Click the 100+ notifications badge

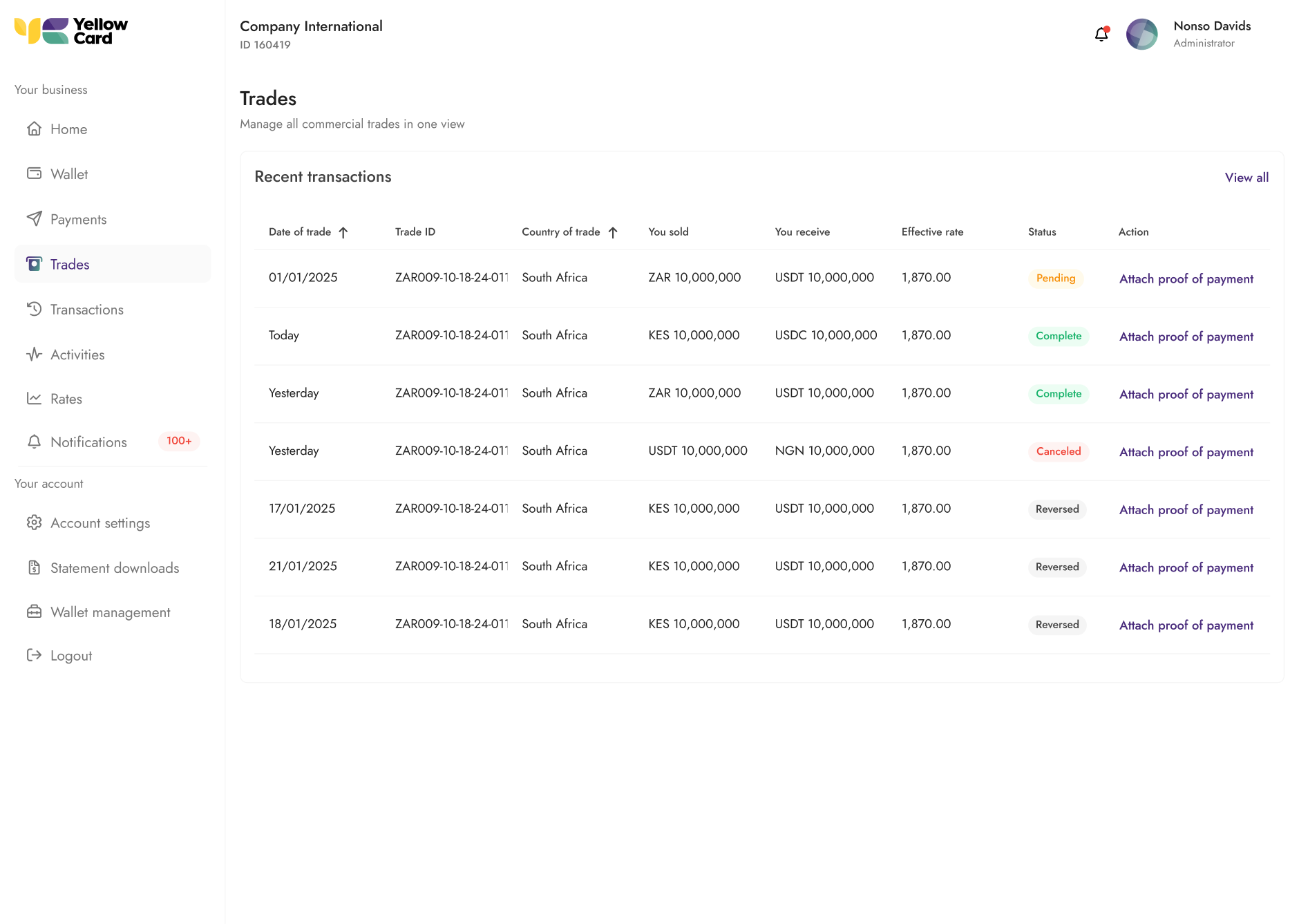tap(179, 441)
